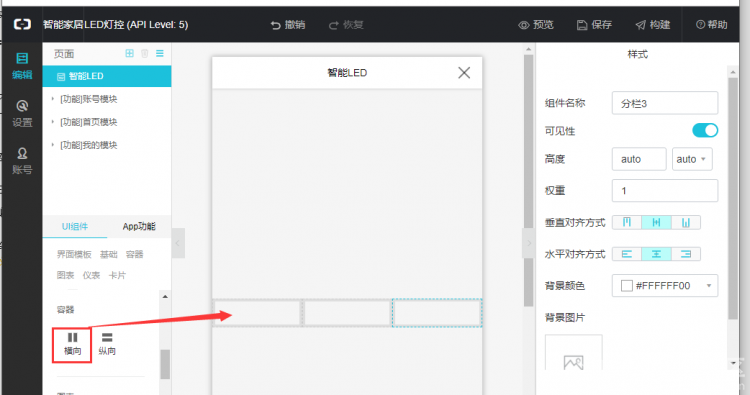Click the delete page trash icon
Viewport: 750px width, 395px height.
(x=144, y=53)
